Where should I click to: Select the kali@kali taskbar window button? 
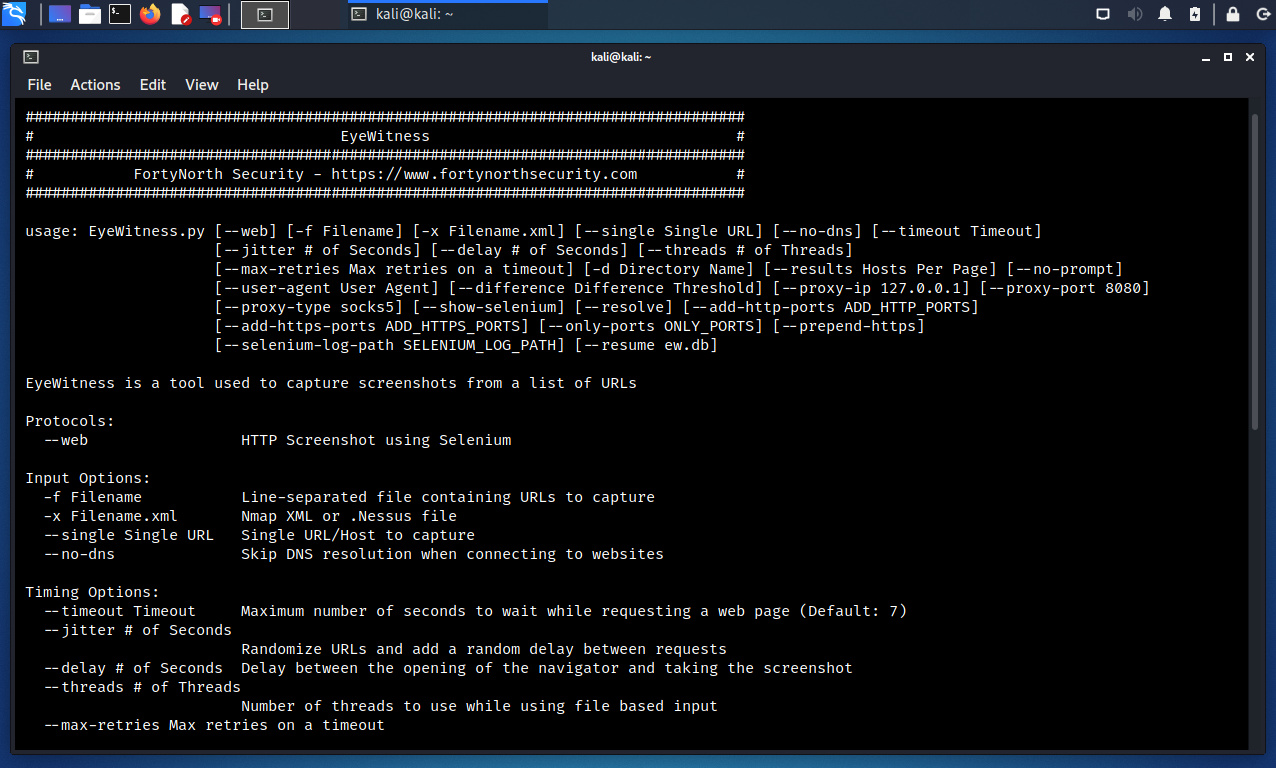pos(447,14)
